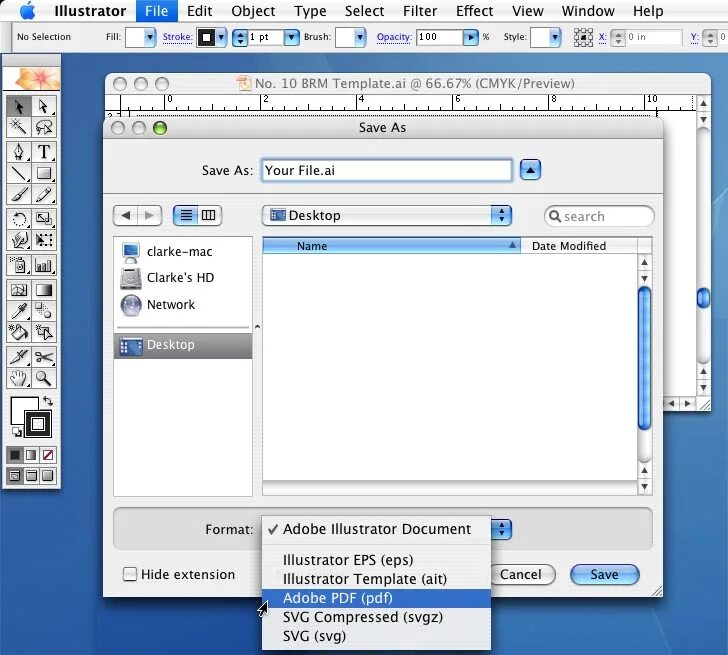Screen dimensions: 728x655
Task: Select the Line Segment tool
Action: click(19, 173)
